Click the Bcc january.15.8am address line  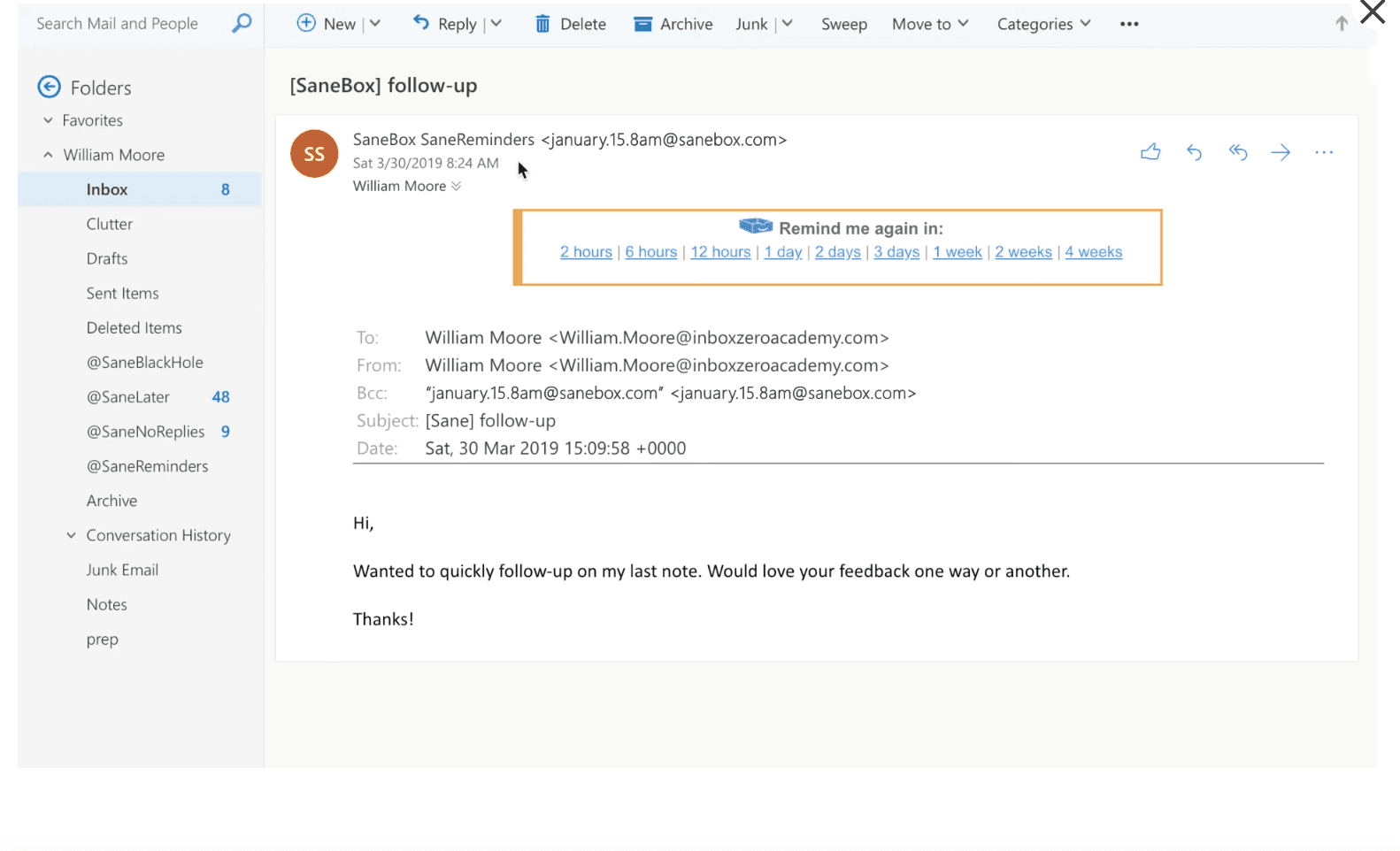[636, 393]
